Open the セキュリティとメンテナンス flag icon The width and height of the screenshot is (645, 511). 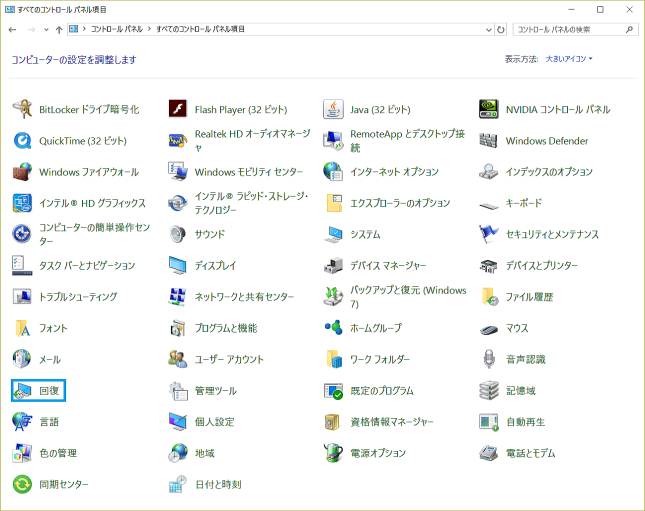coord(489,235)
